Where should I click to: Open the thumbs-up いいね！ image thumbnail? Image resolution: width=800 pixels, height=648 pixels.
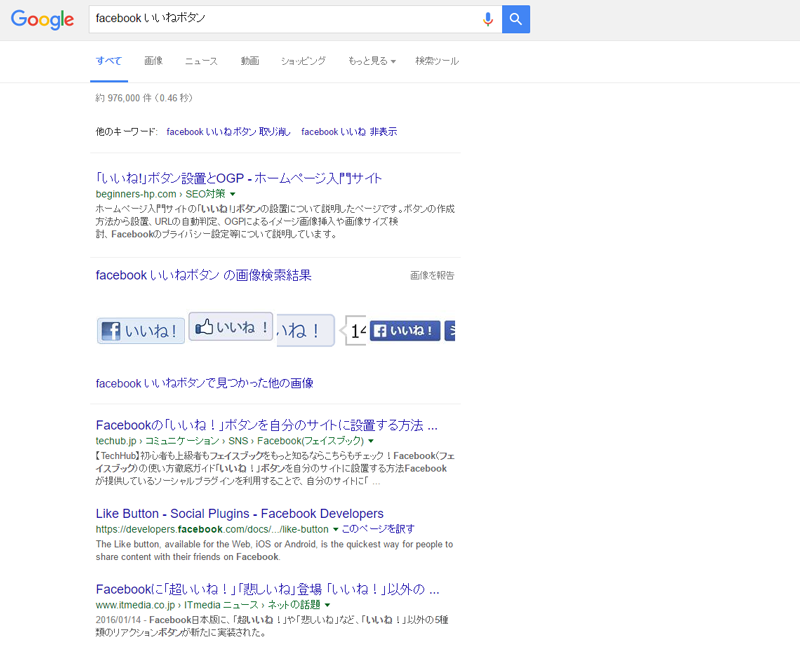231,327
